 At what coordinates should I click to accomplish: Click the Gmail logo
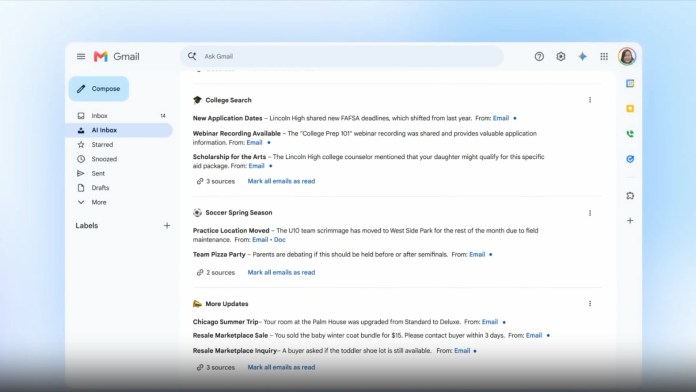coord(116,56)
